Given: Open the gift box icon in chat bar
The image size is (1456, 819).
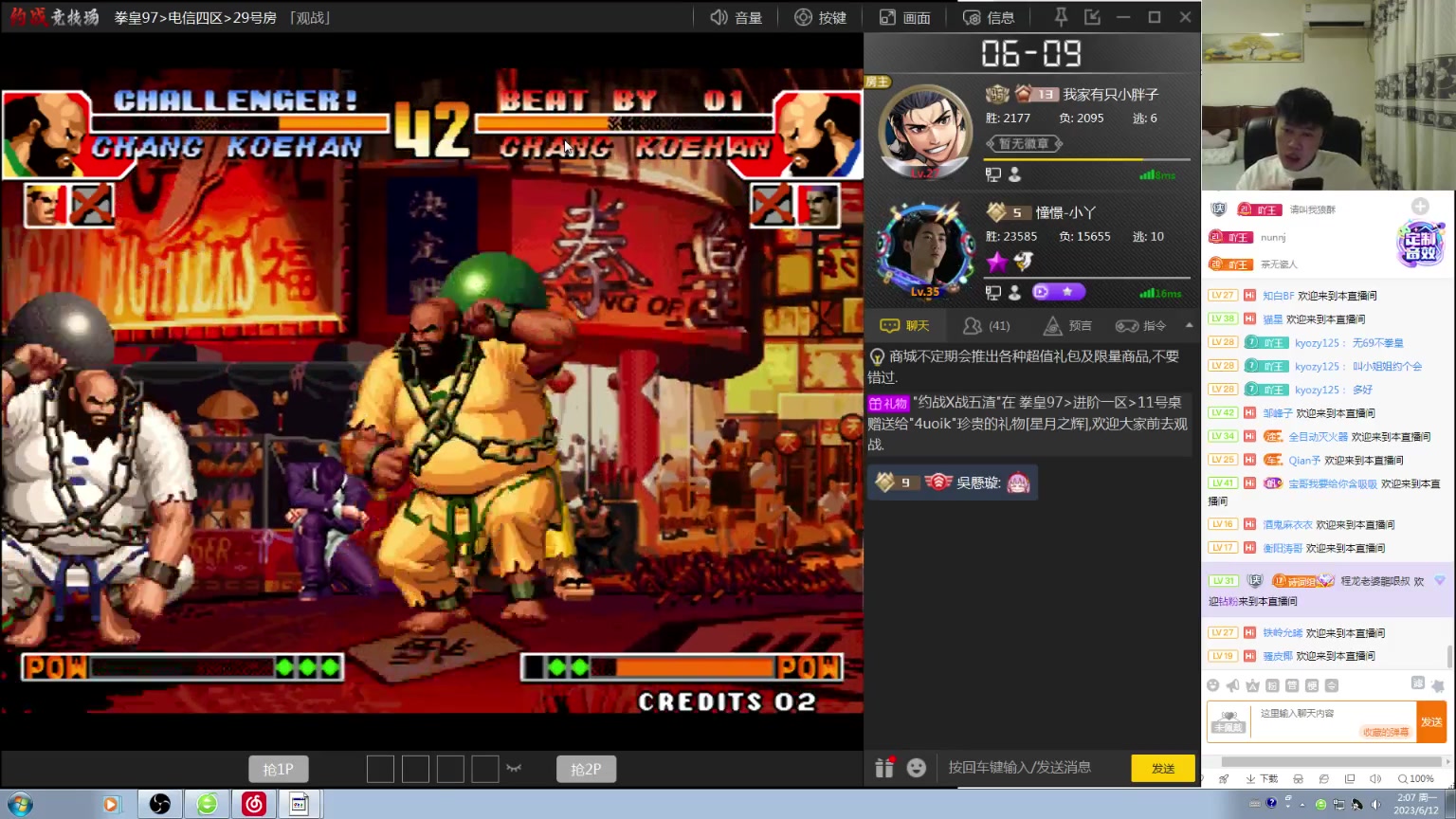Looking at the screenshot, I should pyautogui.click(x=884, y=767).
